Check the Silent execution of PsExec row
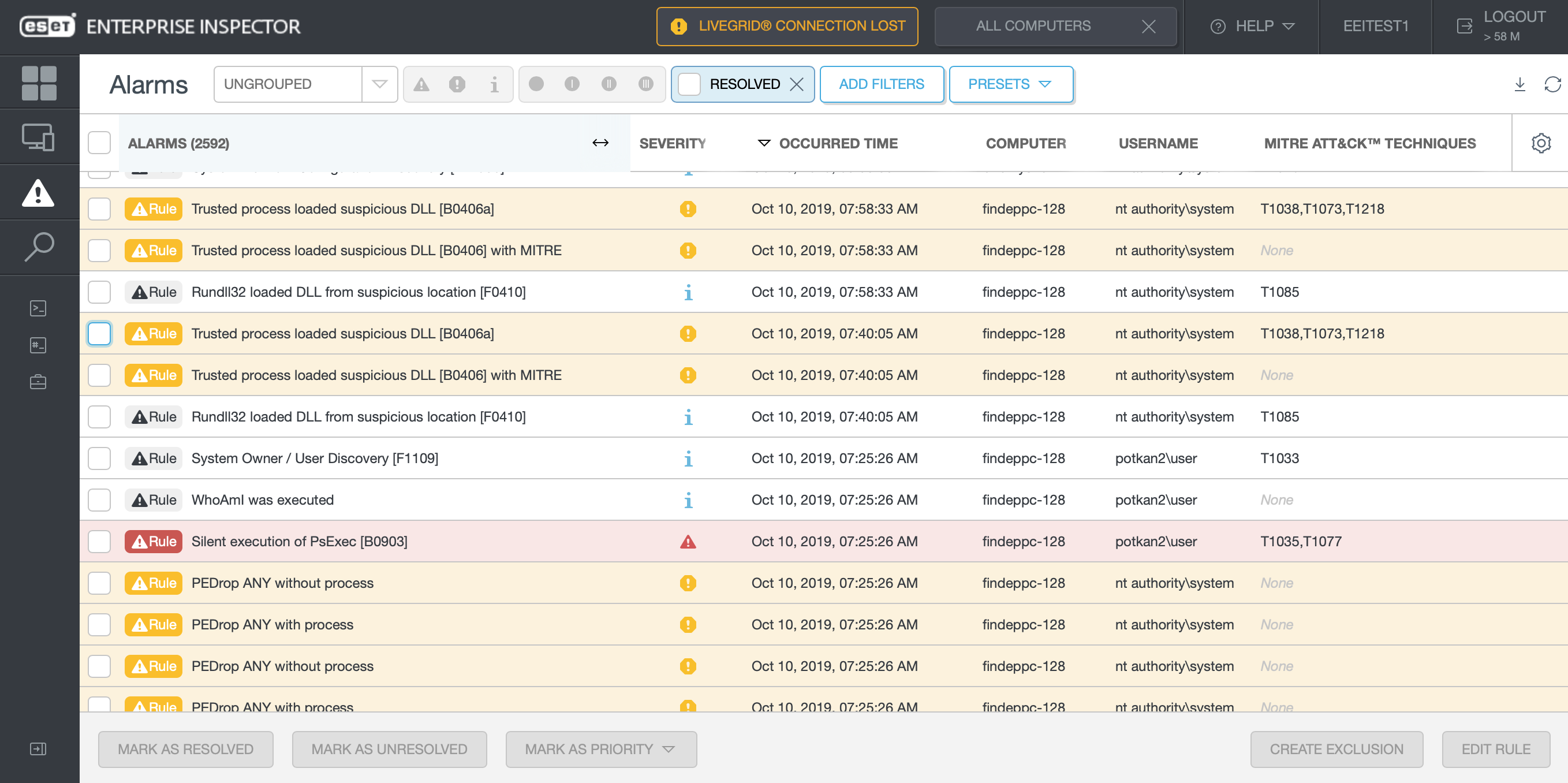Image resolution: width=1568 pixels, height=783 pixels. tap(99, 542)
